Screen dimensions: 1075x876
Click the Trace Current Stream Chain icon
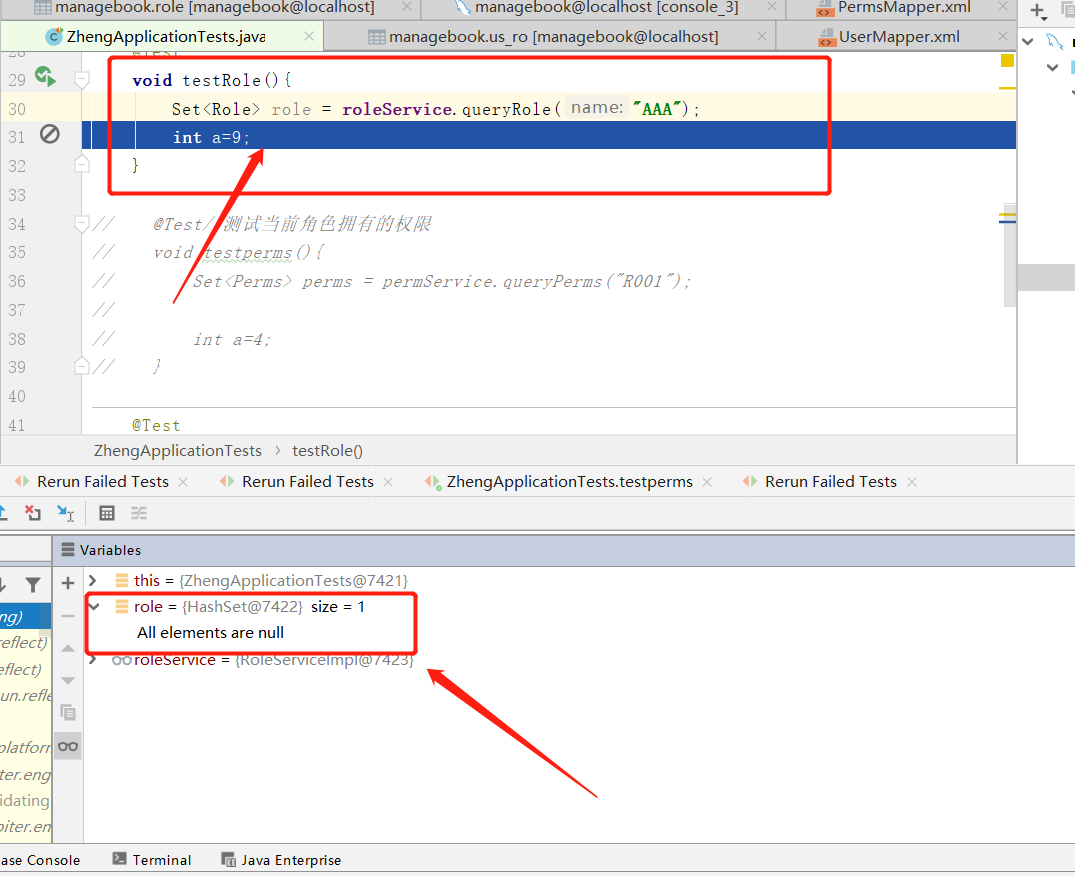pos(139,513)
